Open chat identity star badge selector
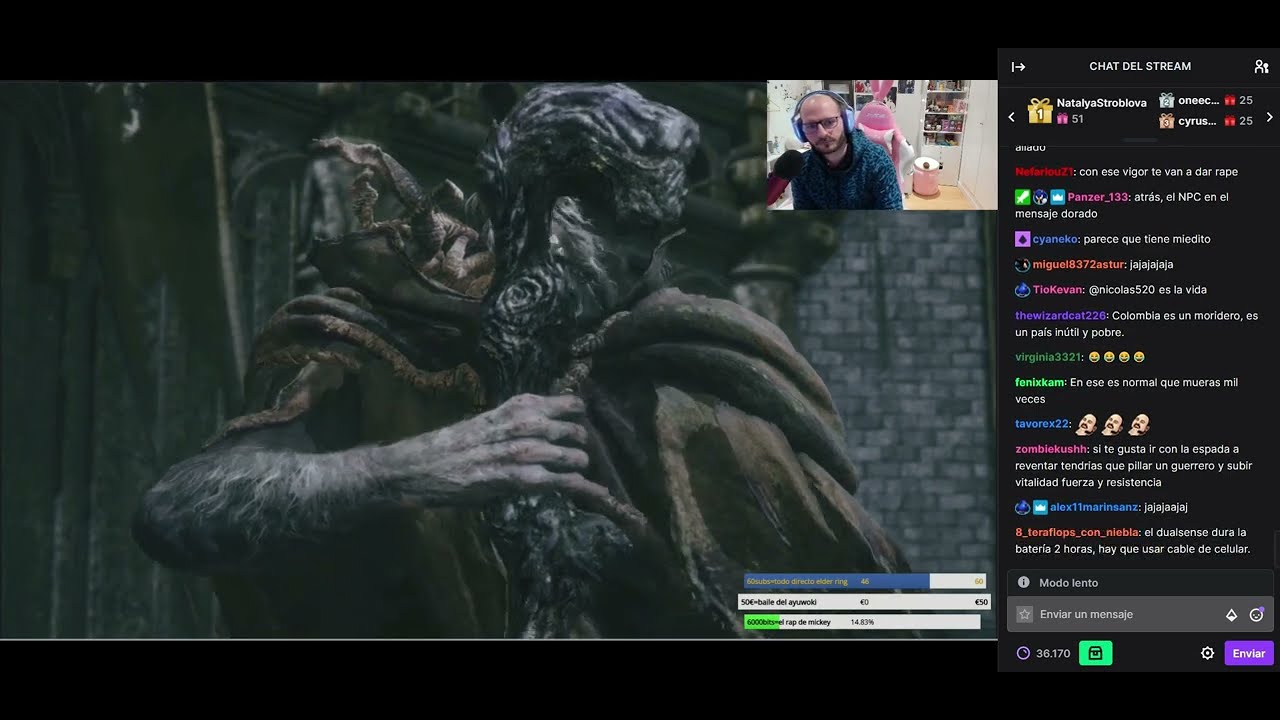The image size is (1280, 720). (x=1024, y=615)
